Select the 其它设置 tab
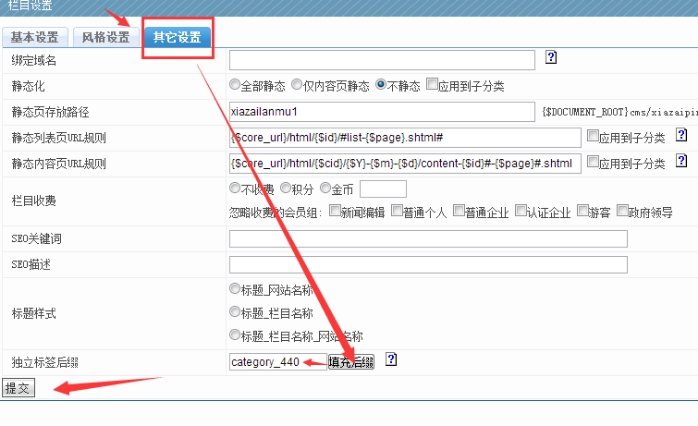The width and height of the screenshot is (698, 426). point(177,38)
